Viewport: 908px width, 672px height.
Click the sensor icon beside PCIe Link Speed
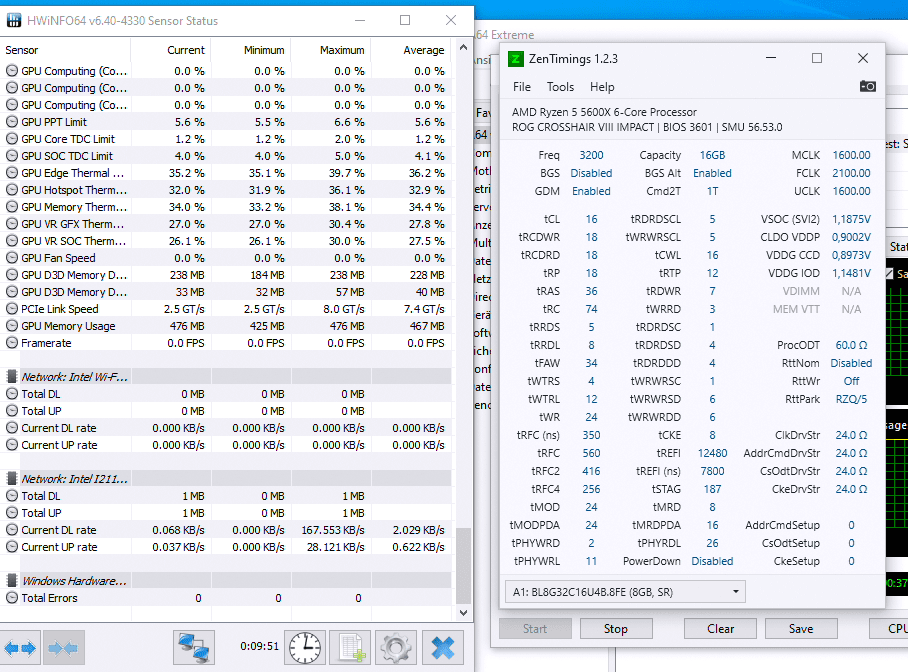click(12, 309)
